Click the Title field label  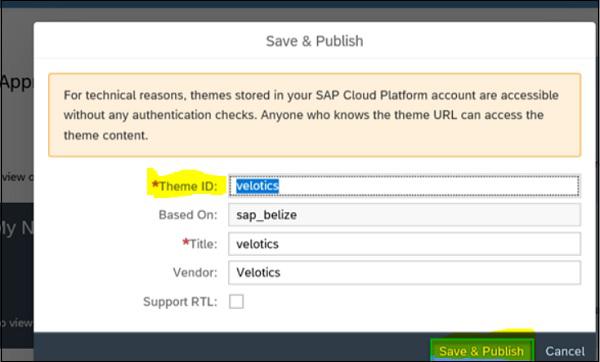199,243
